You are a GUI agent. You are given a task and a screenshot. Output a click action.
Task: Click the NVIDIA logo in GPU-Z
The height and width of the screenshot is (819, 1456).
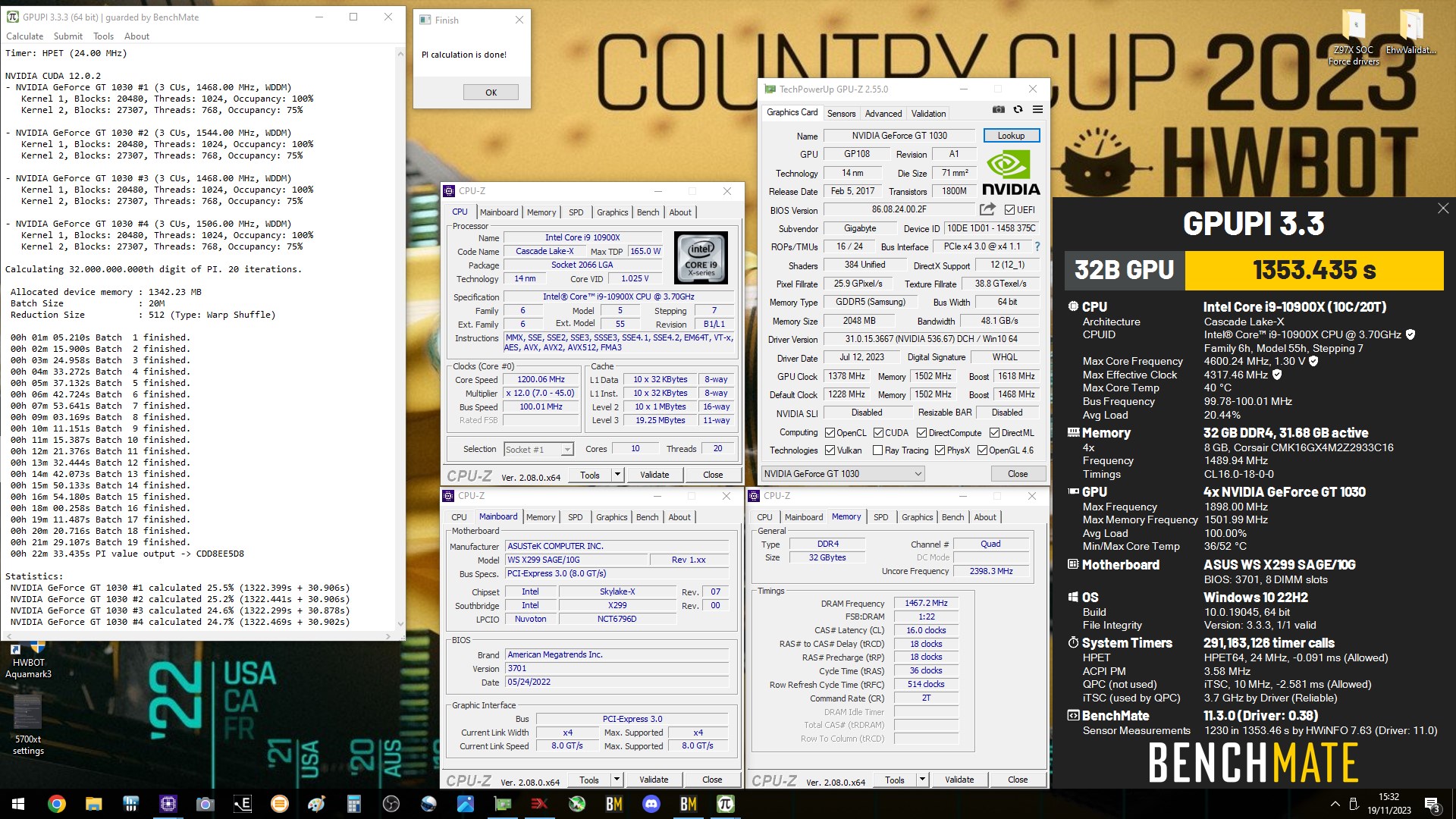pyautogui.click(x=1011, y=173)
